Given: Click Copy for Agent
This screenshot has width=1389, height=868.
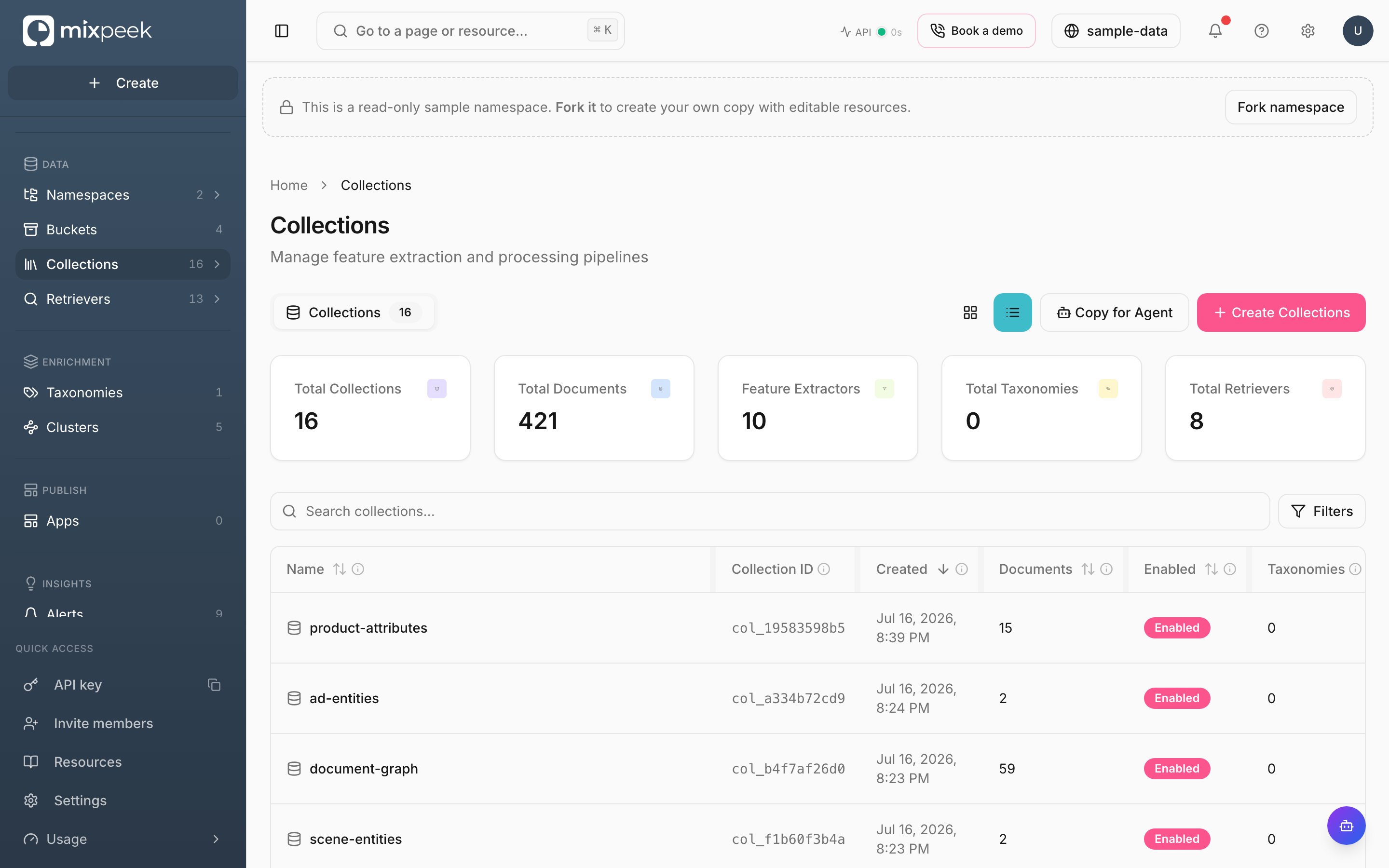Looking at the screenshot, I should [x=1114, y=312].
